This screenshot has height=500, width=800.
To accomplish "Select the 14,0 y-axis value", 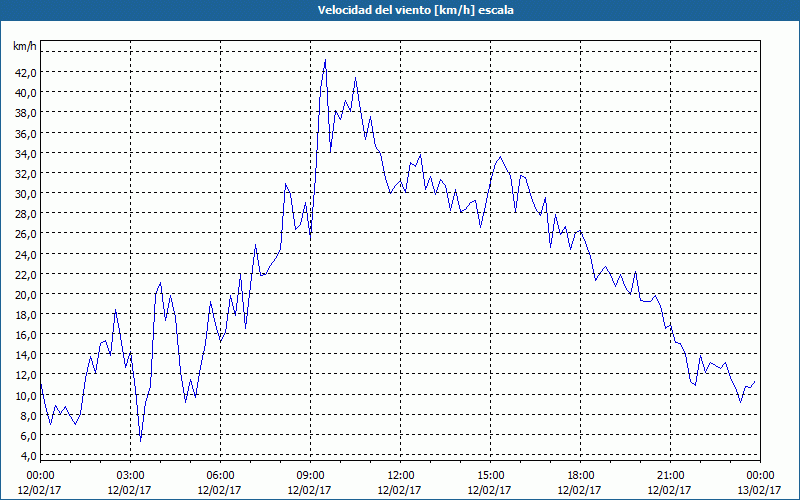I will (26, 355).
